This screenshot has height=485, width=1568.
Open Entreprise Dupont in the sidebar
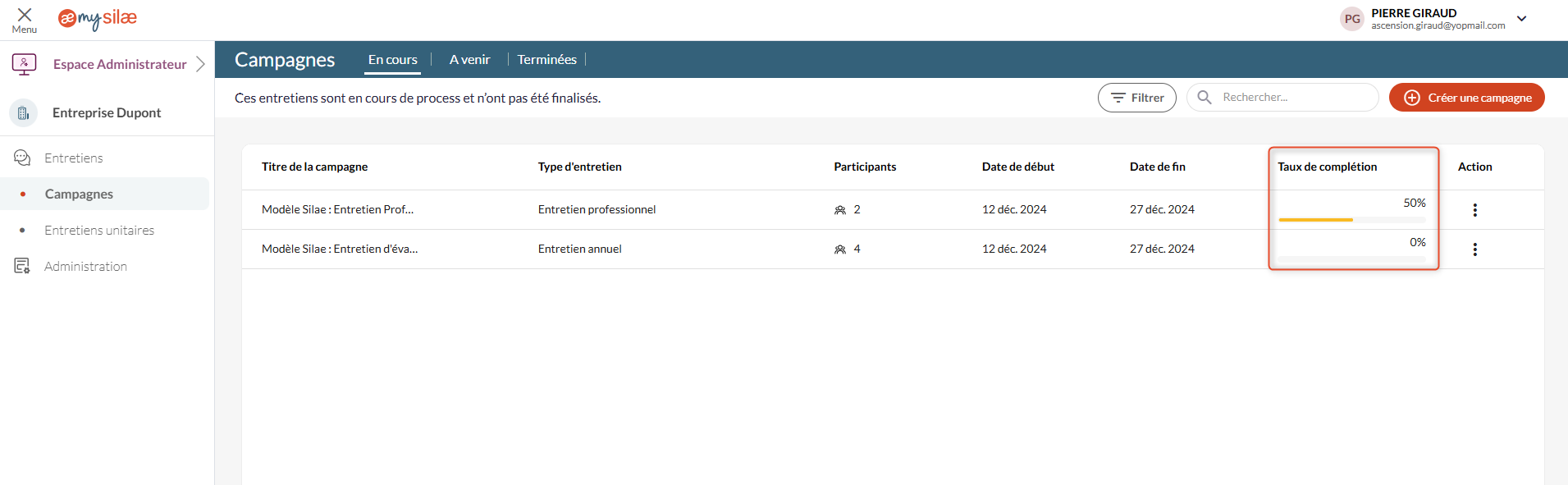coord(107,113)
